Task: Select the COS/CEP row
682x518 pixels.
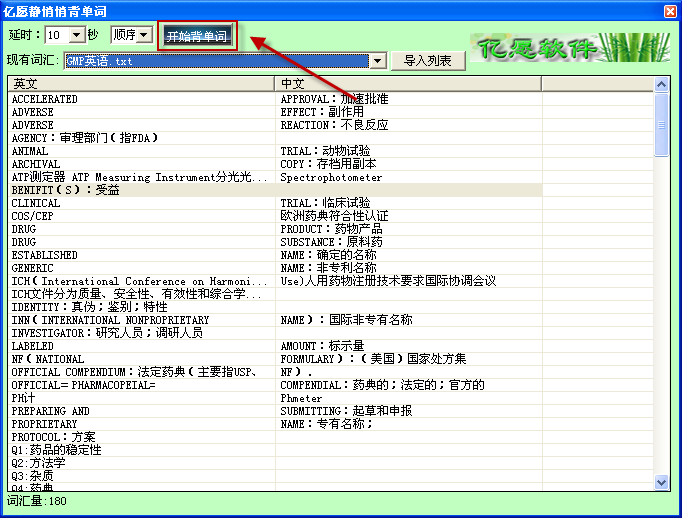Action: click(x=276, y=216)
